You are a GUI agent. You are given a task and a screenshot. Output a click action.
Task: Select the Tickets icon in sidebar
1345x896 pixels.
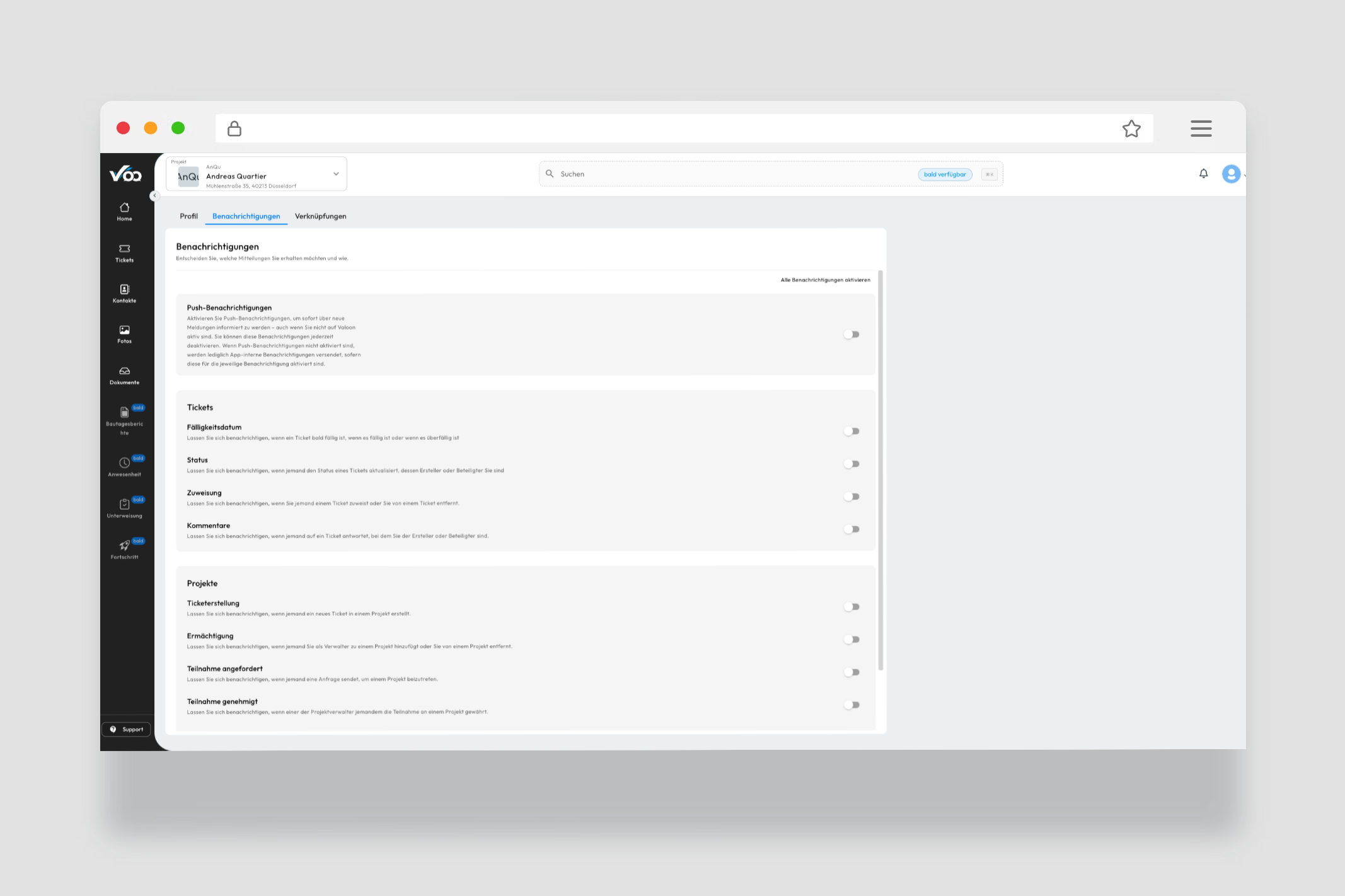124,251
